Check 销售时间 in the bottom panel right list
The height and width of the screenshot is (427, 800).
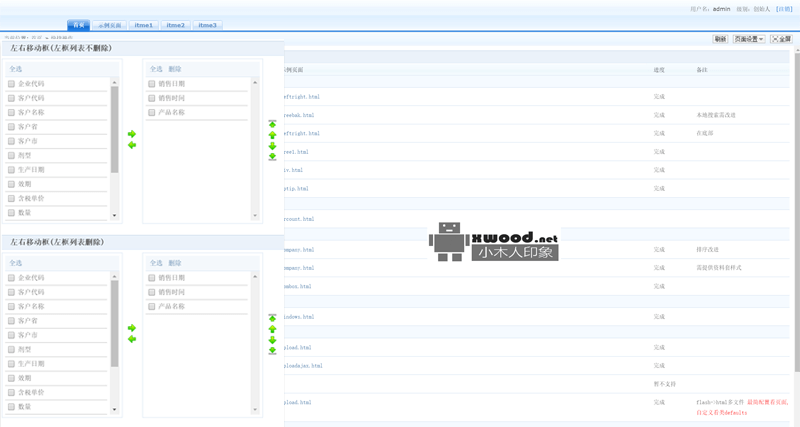tap(152, 292)
